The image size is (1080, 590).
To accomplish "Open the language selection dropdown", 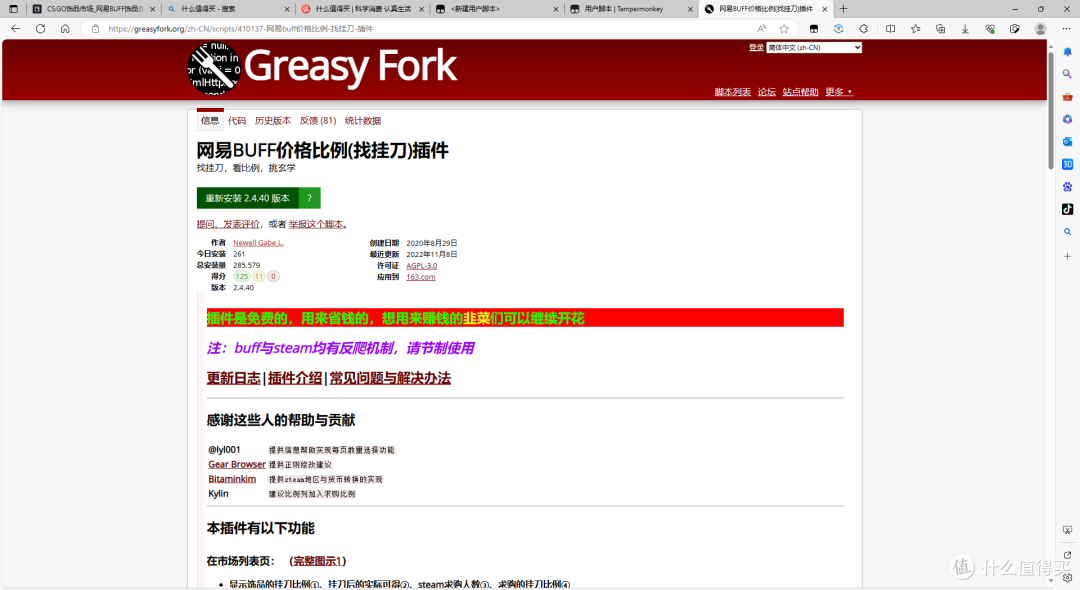I will pos(814,48).
